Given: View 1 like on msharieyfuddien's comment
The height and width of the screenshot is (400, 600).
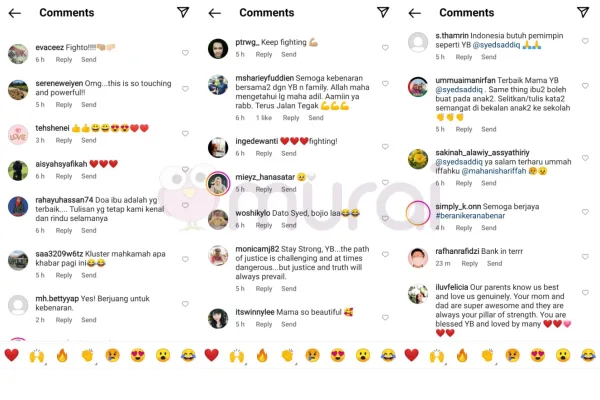Looking at the screenshot, I should tap(264, 118).
